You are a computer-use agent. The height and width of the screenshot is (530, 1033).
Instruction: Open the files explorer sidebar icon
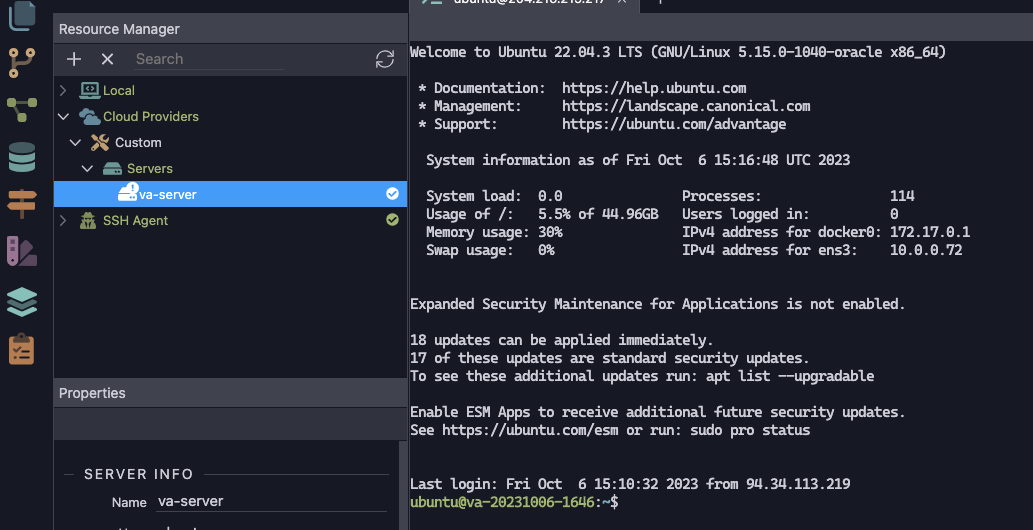22,15
